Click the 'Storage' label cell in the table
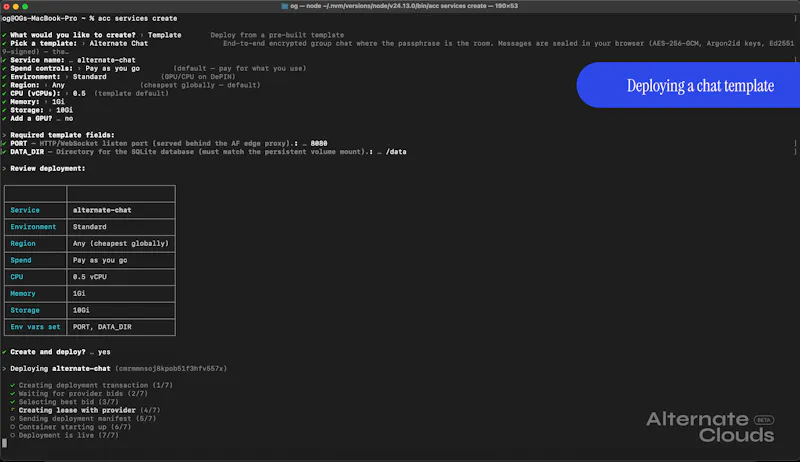The image size is (800, 462). click(x=35, y=310)
